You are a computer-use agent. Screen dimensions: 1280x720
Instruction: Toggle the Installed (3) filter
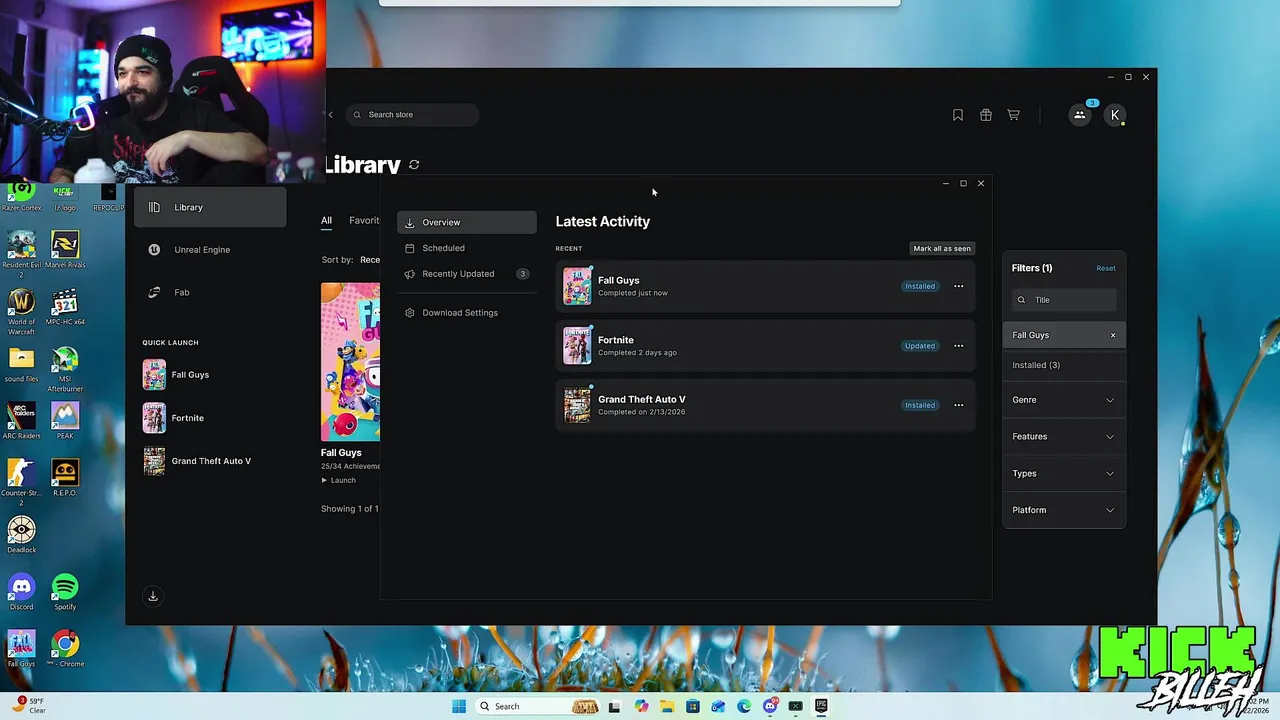coord(1064,365)
